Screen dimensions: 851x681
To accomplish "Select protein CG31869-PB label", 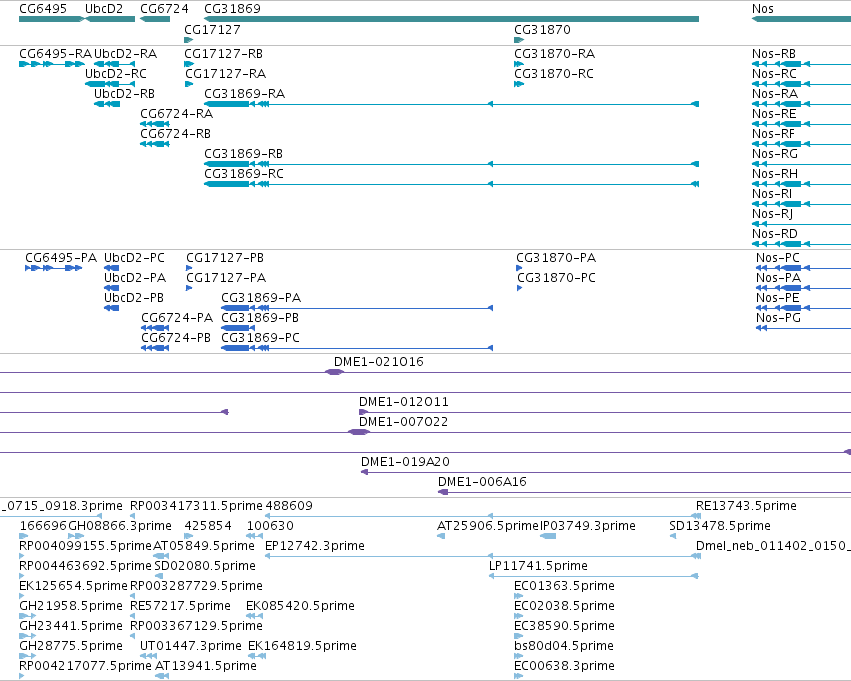I will [x=260, y=318].
